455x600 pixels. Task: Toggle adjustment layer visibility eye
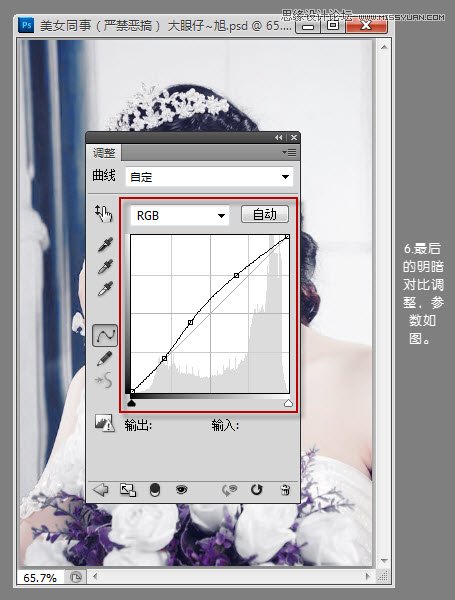coord(181,489)
